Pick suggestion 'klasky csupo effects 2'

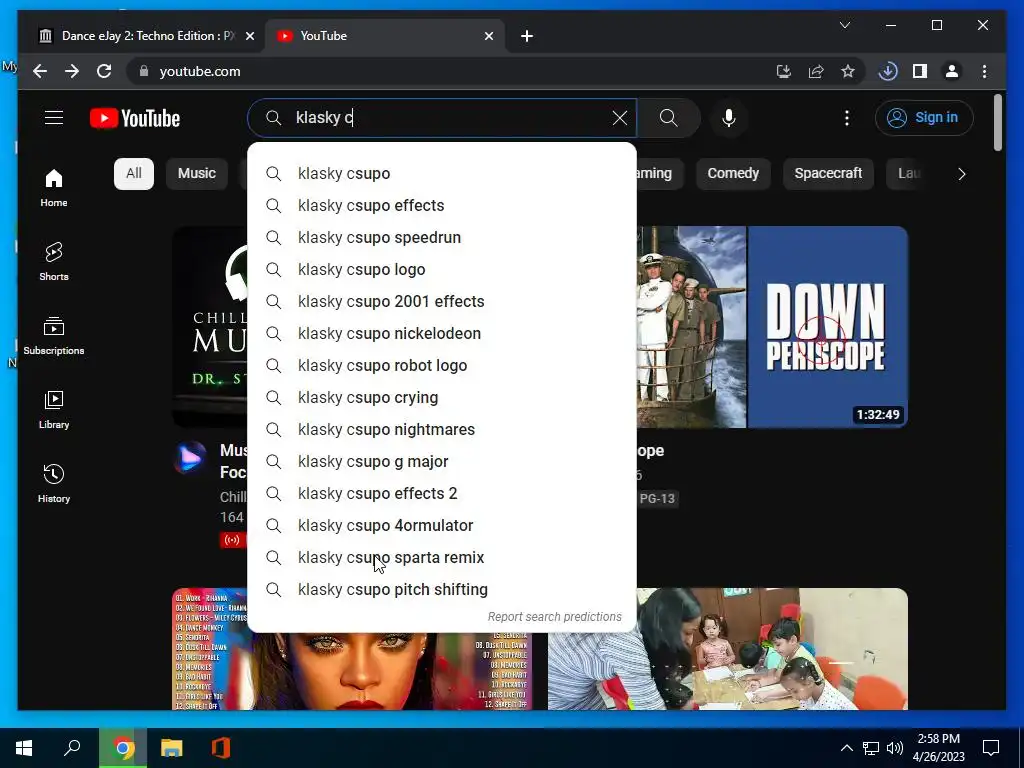(x=442, y=493)
